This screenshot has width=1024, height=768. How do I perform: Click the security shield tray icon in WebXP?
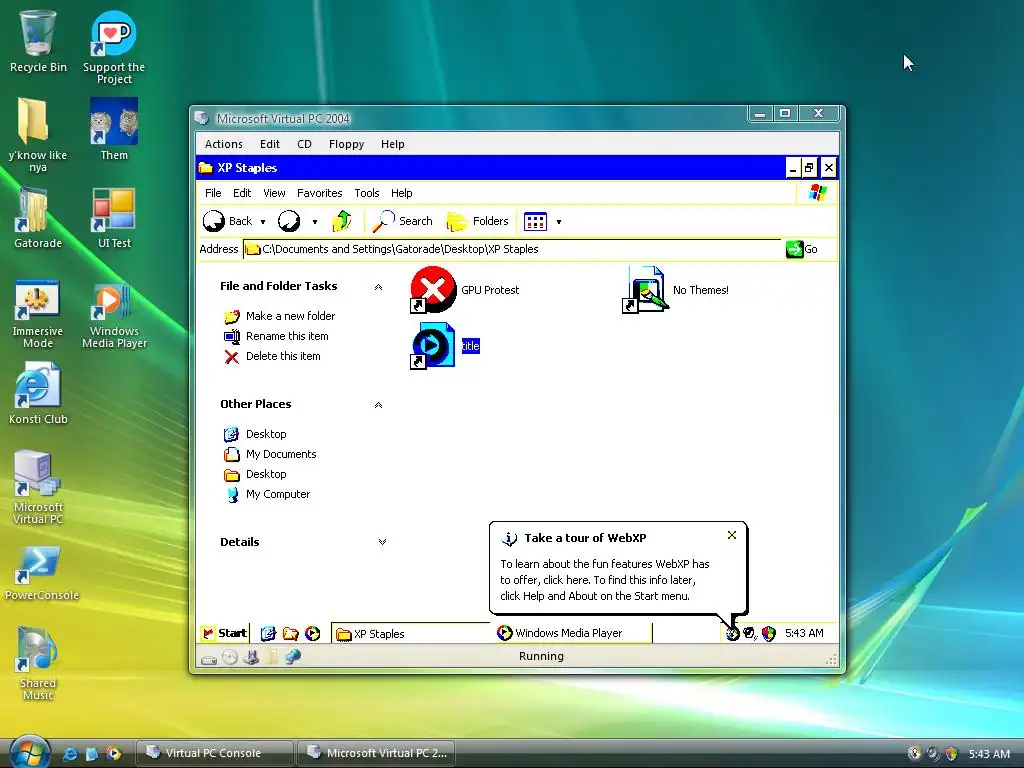tap(769, 633)
